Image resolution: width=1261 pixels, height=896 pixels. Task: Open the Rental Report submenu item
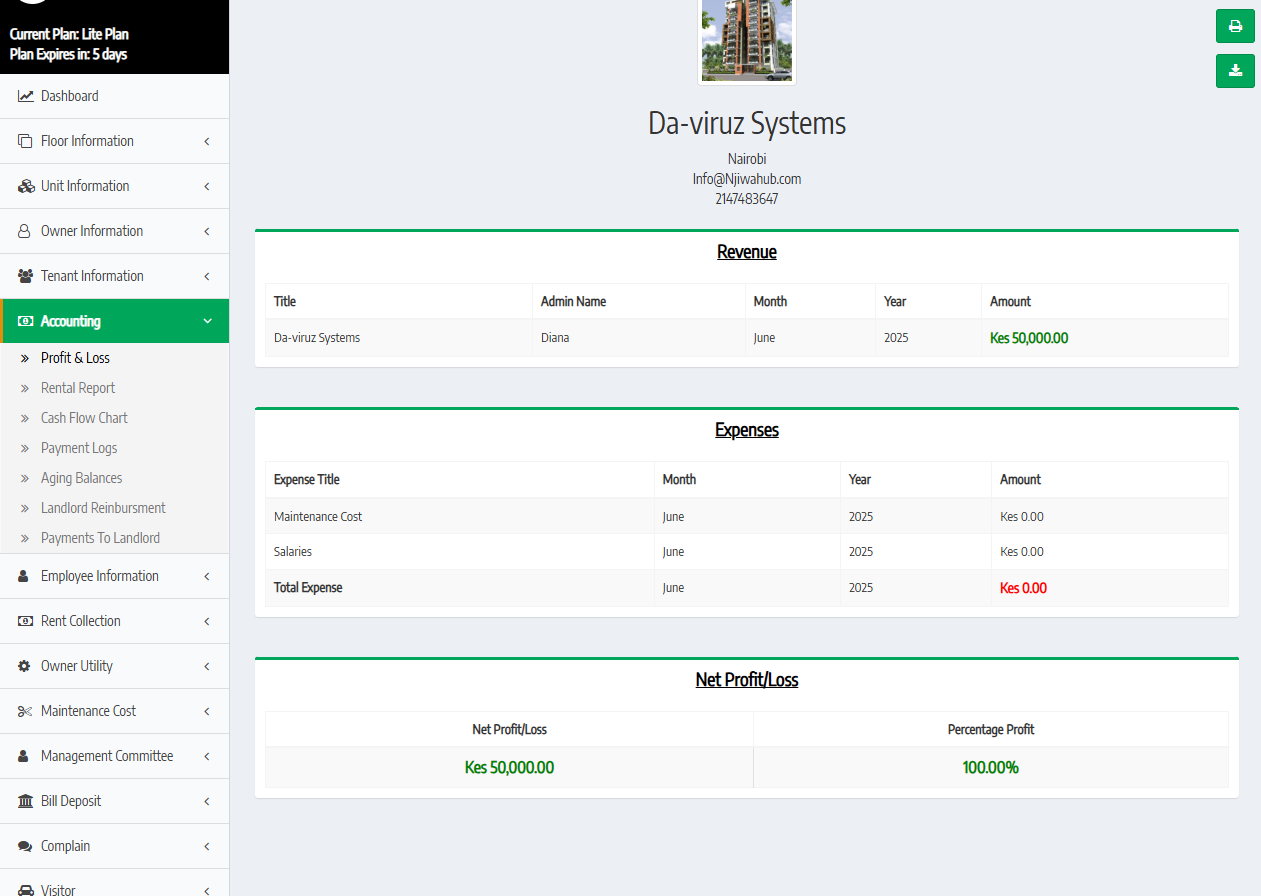click(x=78, y=388)
